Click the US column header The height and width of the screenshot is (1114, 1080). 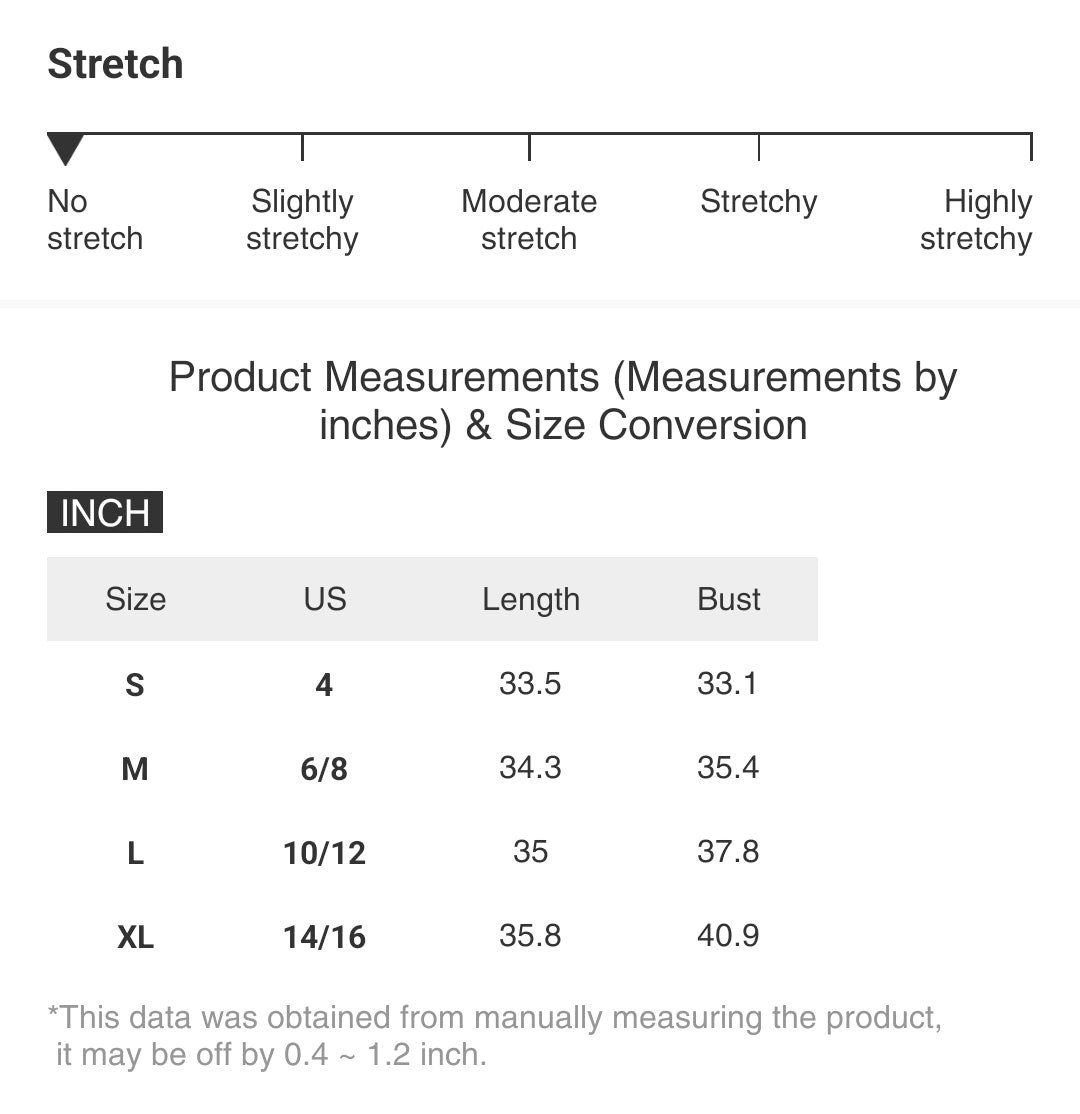click(325, 599)
